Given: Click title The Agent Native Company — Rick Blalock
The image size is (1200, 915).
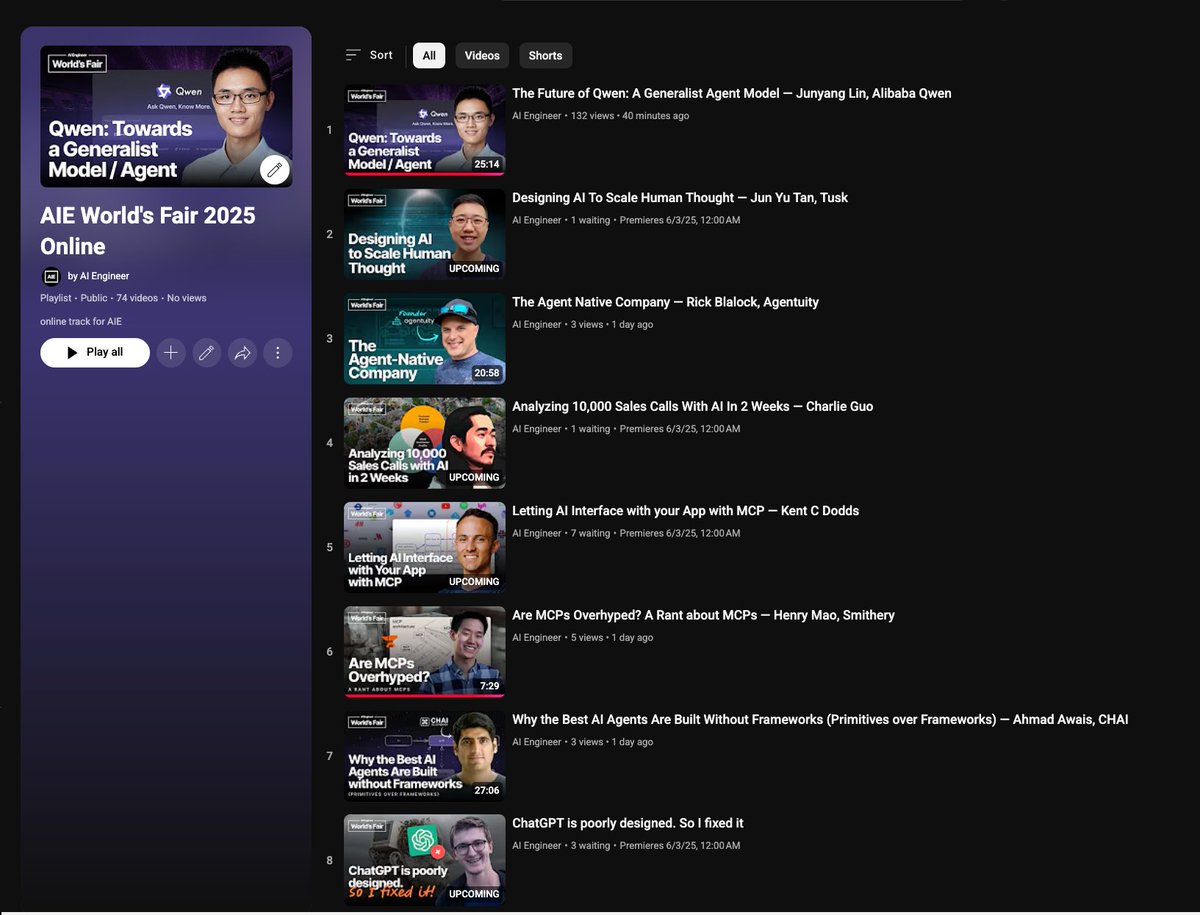Looking at the screenshot, I should click(x=665, y=302).
